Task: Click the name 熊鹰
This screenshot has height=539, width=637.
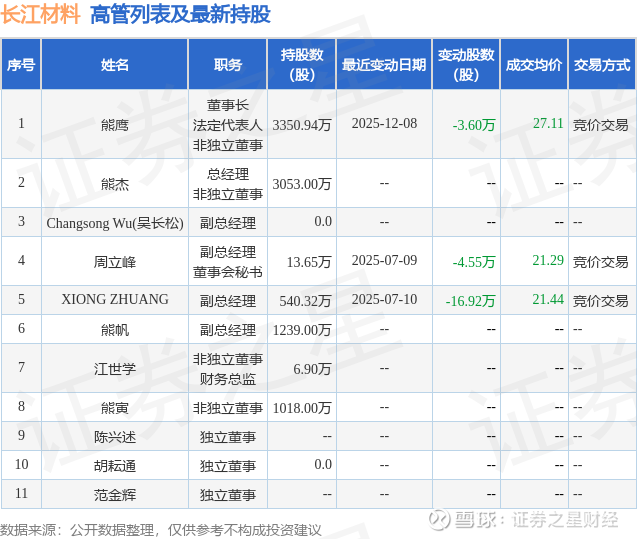Action: 115,125
